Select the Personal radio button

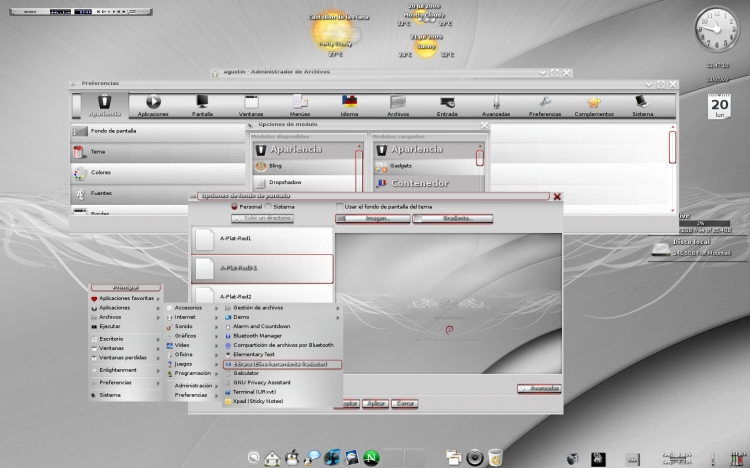point(234,207)
